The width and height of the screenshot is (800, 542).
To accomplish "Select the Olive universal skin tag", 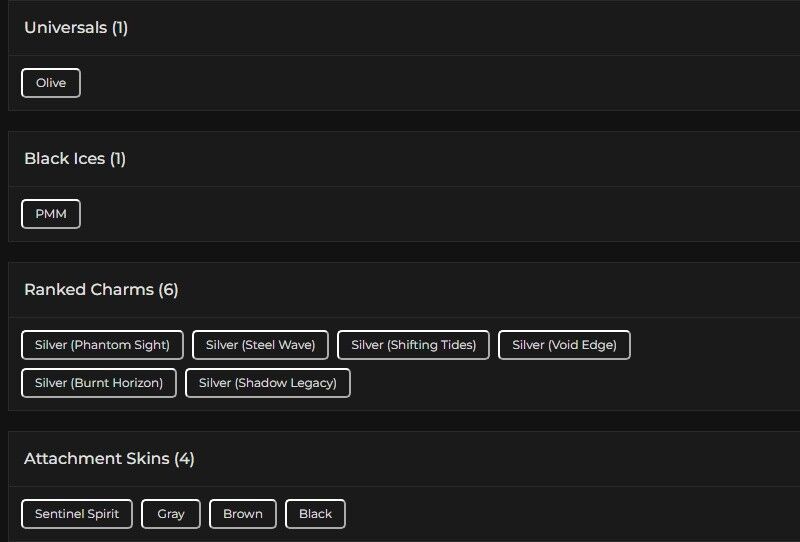I will pos(51,83).
